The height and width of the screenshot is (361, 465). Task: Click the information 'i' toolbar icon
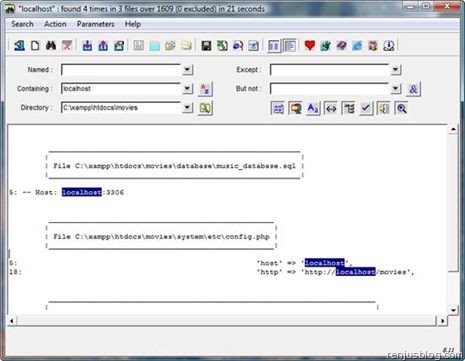click(389, 45)
